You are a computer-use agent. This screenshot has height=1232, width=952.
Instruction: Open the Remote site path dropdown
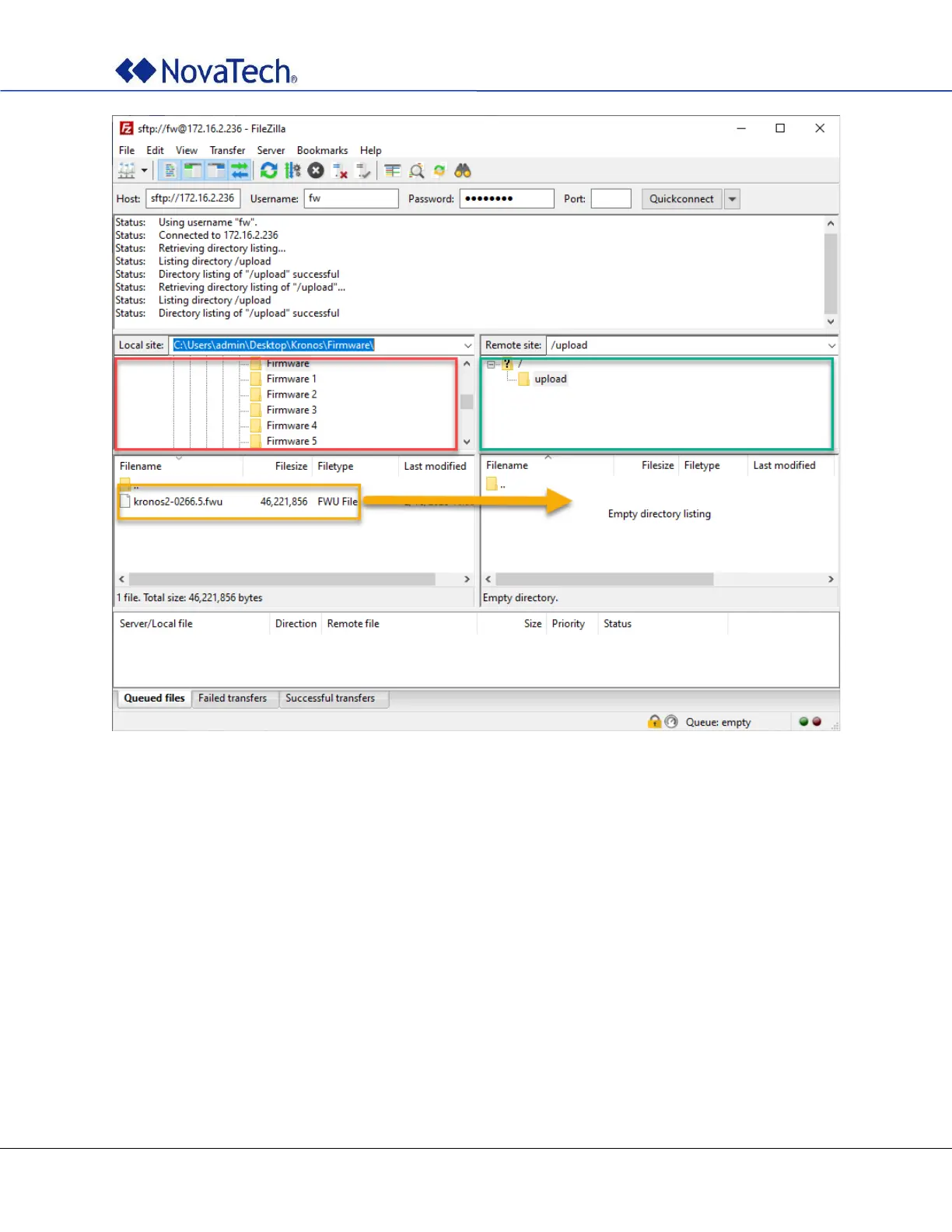[x=831, y=345]
